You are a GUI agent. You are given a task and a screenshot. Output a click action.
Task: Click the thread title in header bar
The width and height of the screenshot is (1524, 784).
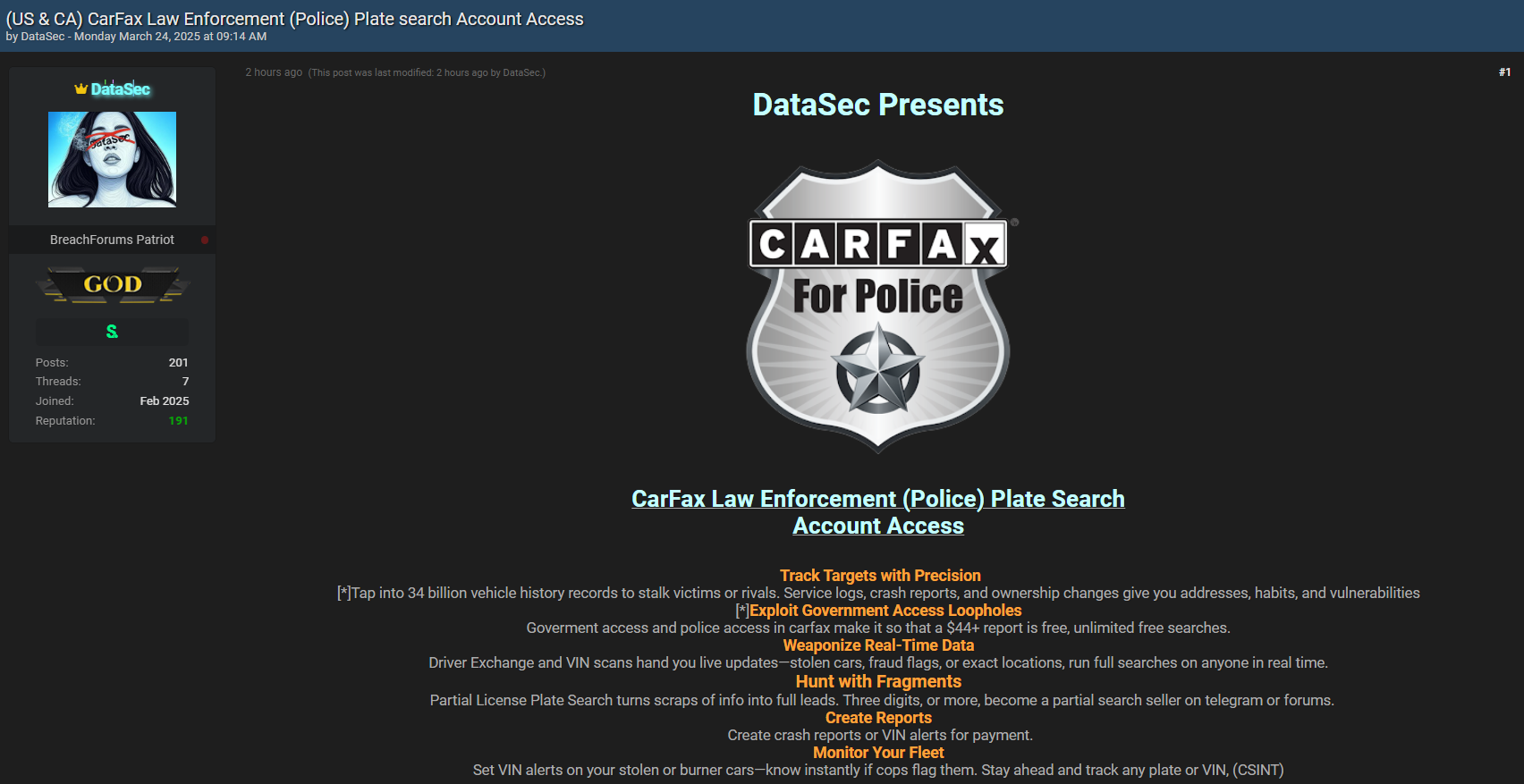pos(294,19)
